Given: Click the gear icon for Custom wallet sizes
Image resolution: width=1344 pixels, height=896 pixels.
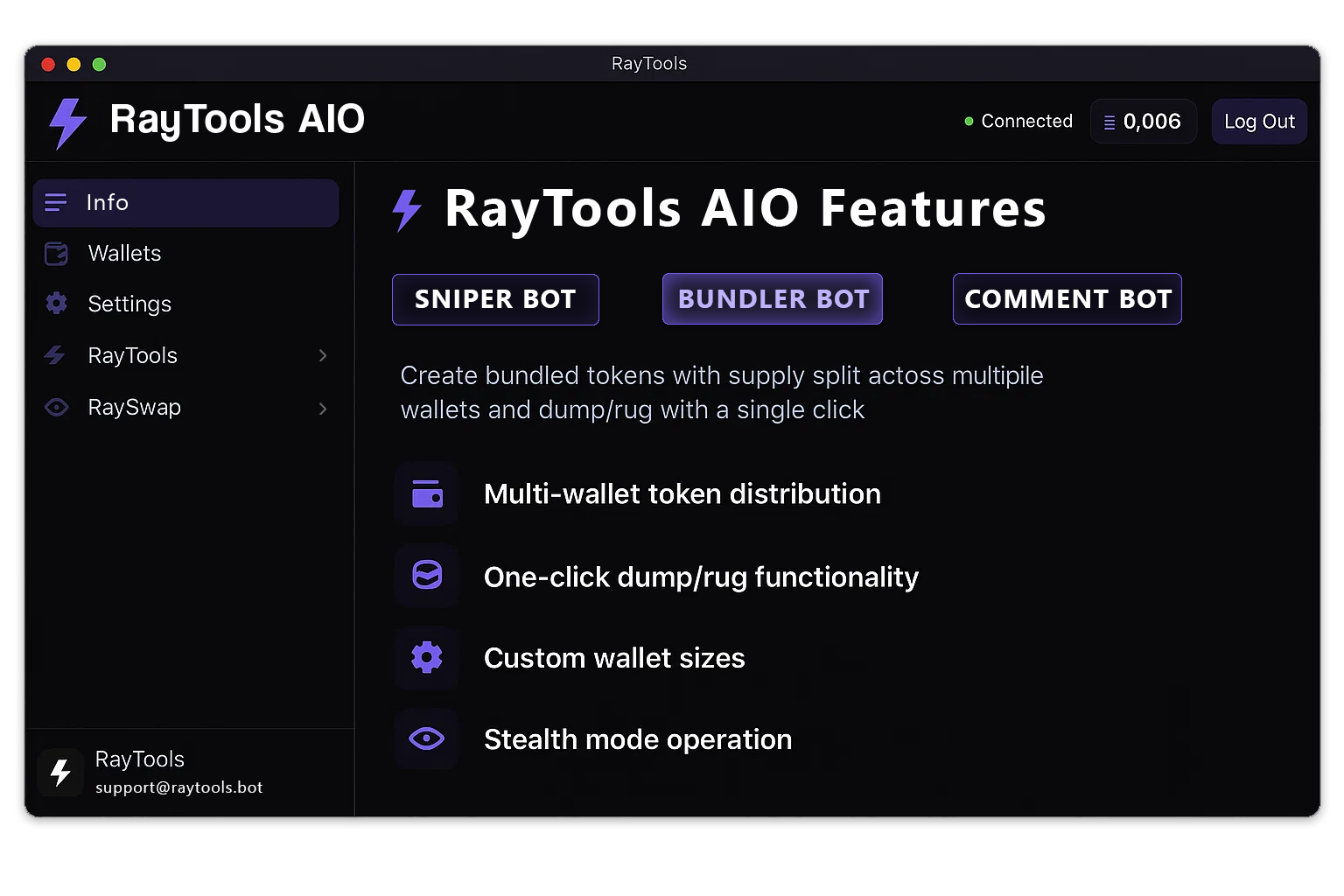Looking at the screenshot, I should 427,657.
